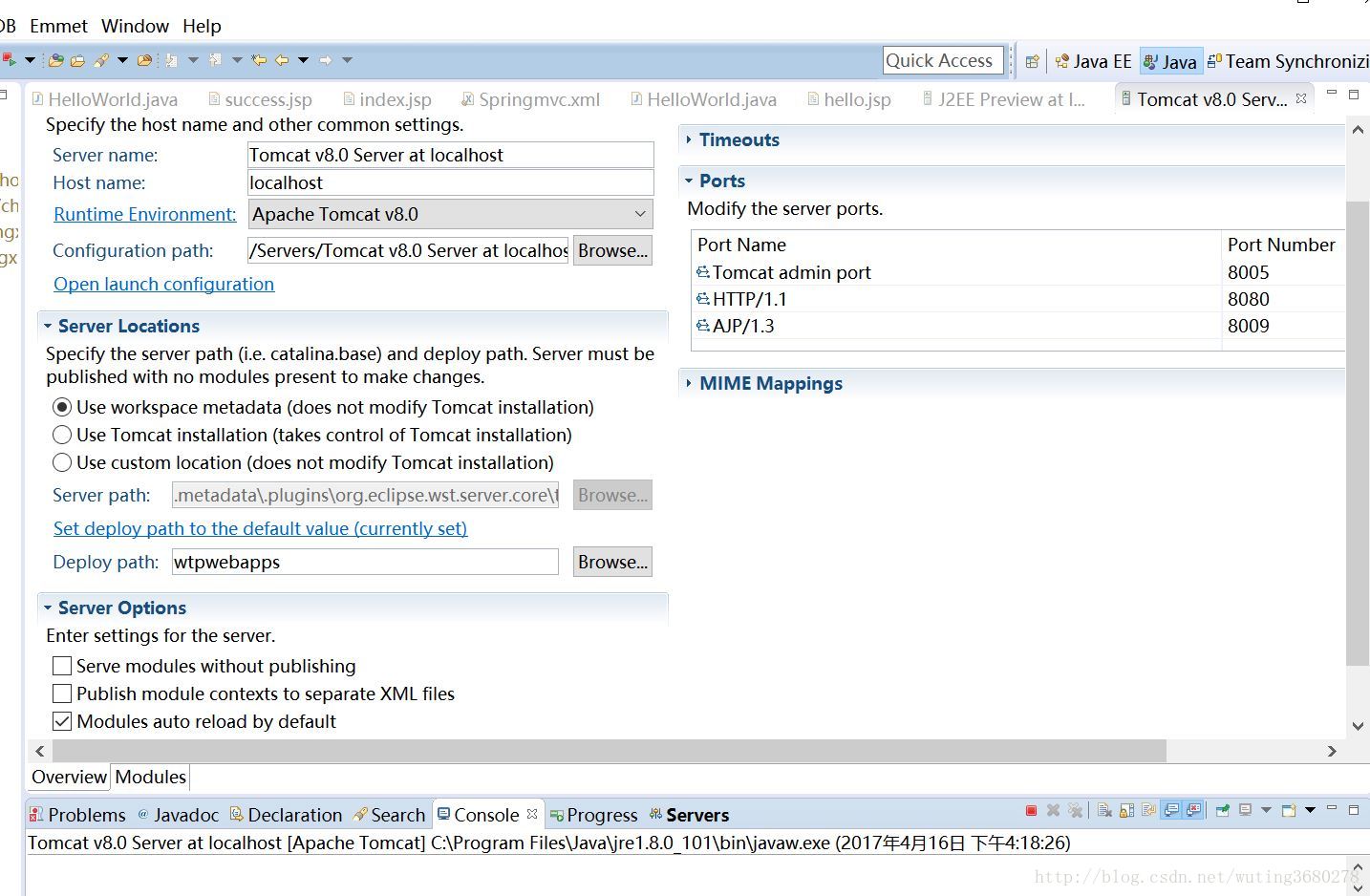Image resolution: width=1370 pixels, height=896 pixels.
Task: Select Use Tomcat installation radio button
Action: pos(62,435)
